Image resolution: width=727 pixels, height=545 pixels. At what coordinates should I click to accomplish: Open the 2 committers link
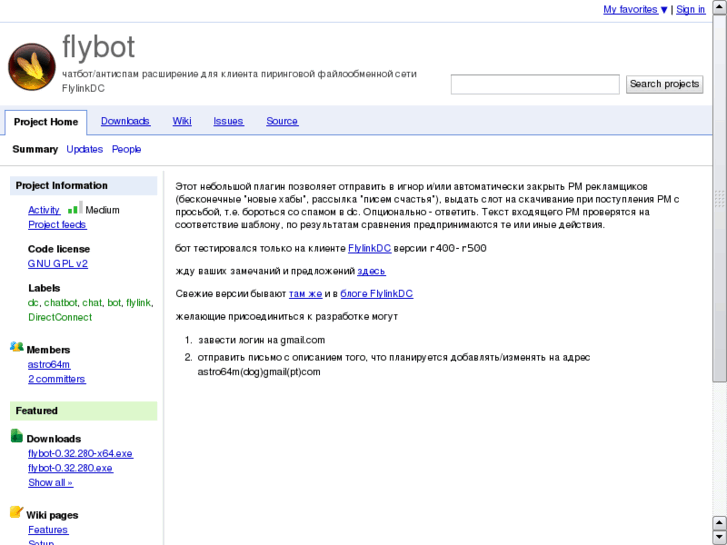[x=57, y=379]
